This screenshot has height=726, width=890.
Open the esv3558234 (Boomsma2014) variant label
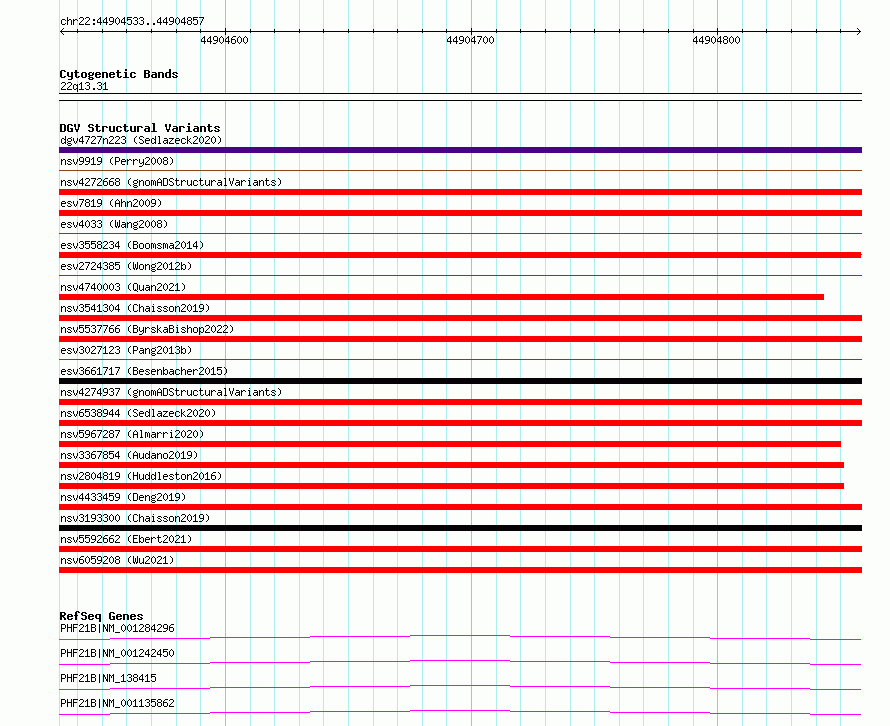[x=132, y=245]
